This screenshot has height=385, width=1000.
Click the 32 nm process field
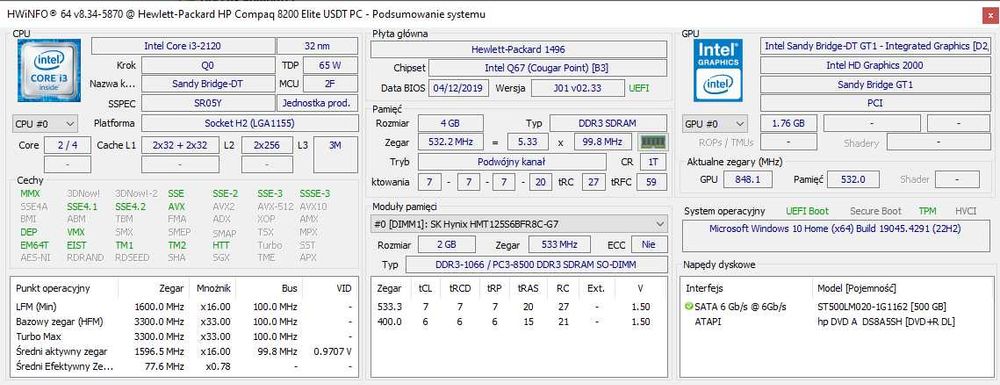318,46
